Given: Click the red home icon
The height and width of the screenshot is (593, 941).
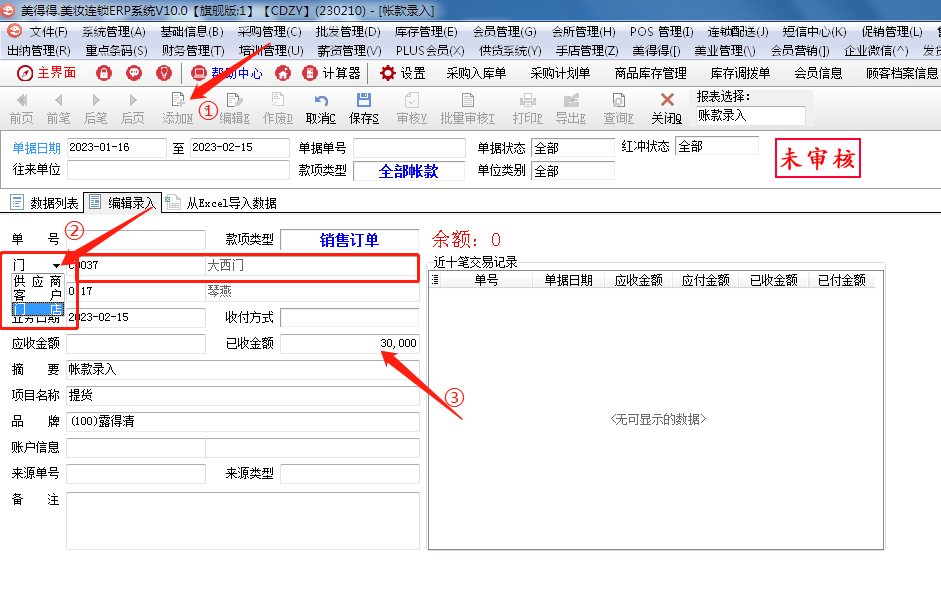Looking at the screenshot, I should click(x=283, y=73).
